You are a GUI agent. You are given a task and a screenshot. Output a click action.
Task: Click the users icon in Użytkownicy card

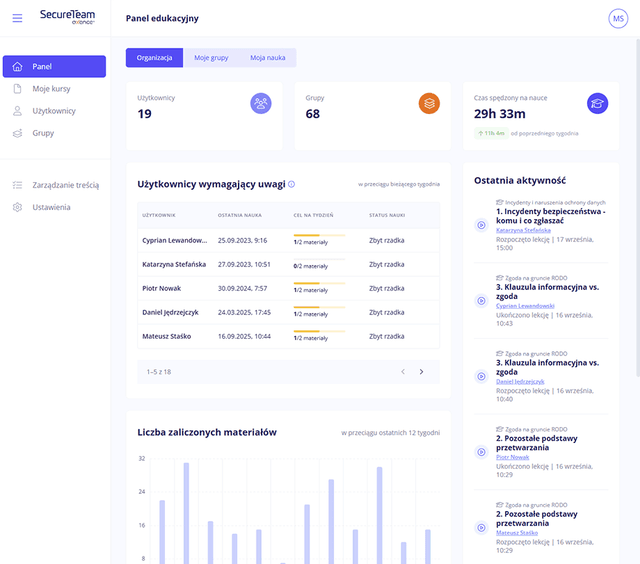(x=261, y=103)
